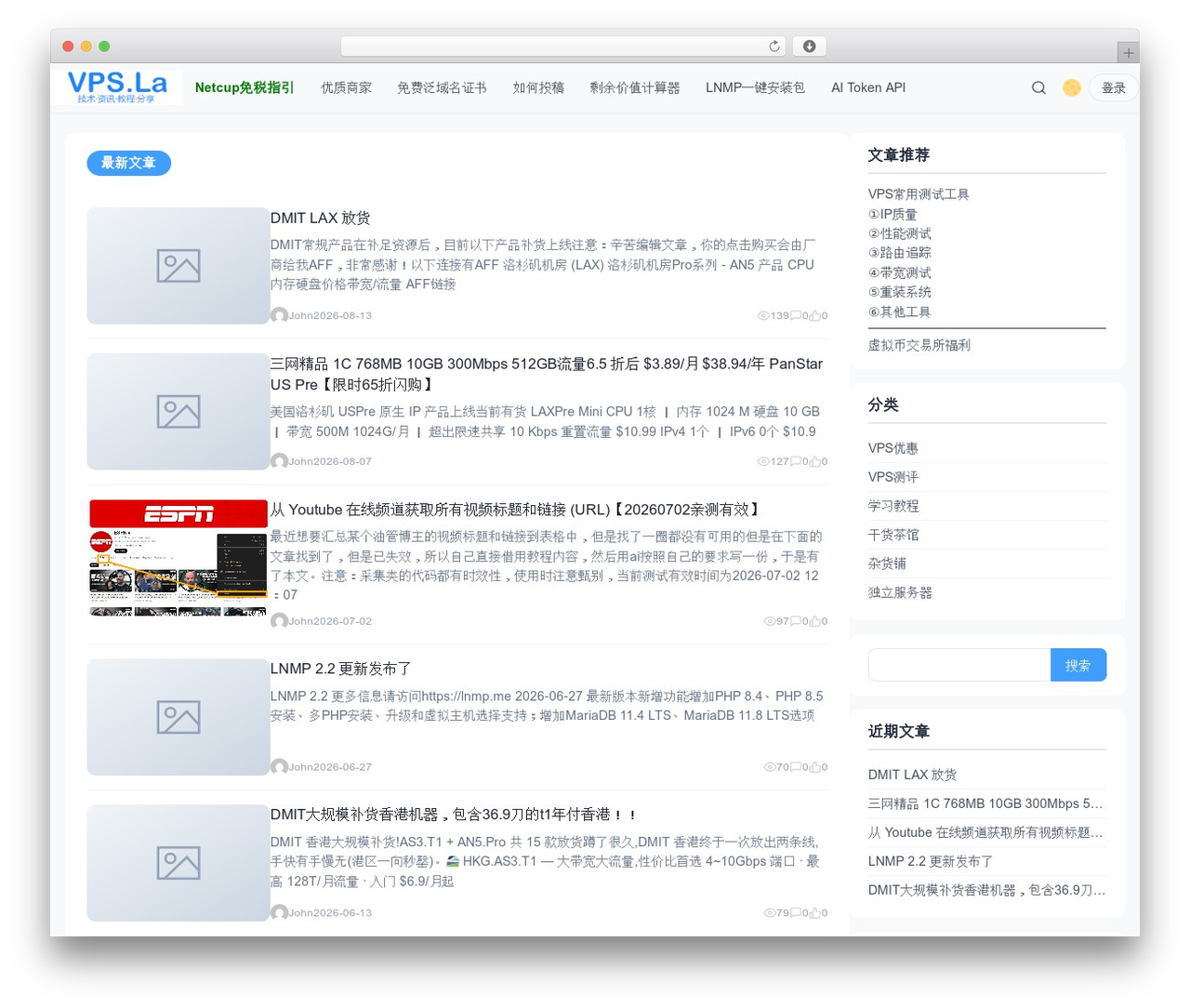Viewport: 1190px width, 1008px height.
Task: Open AI Token API menu item
Action: [868, 87]
